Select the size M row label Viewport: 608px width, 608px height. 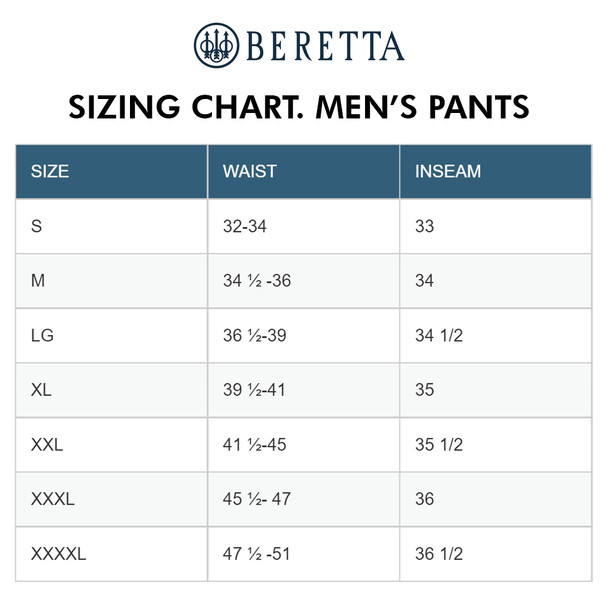(38, 281)
